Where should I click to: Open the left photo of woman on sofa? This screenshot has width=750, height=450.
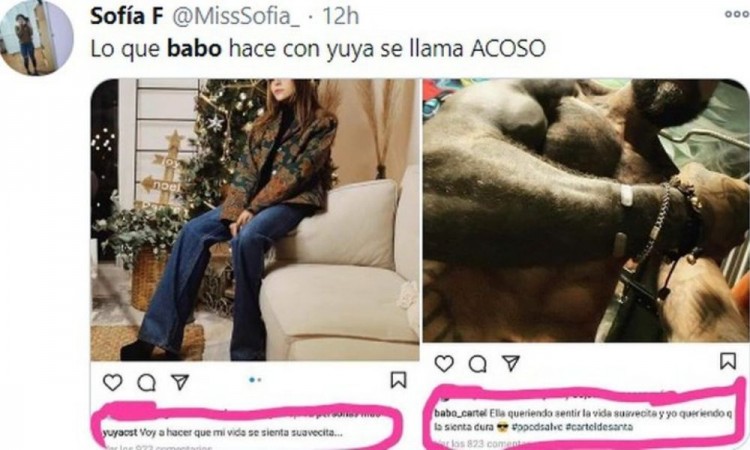pyautogui.click(x=255, y=220)
